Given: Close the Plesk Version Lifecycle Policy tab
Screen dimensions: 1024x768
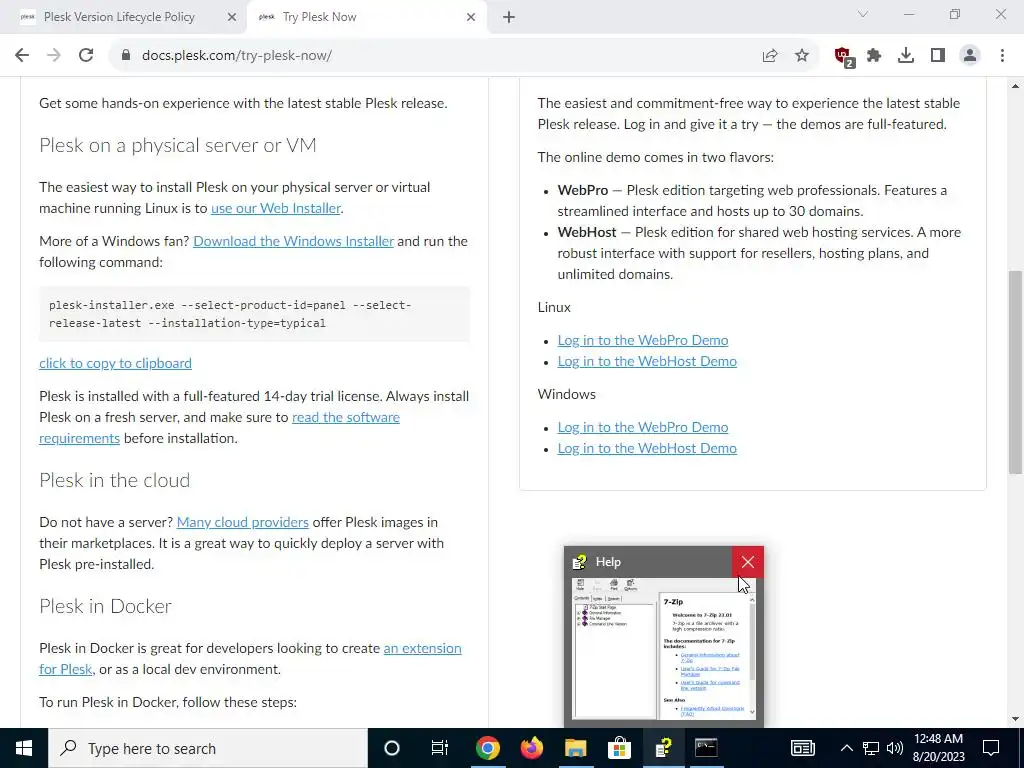Looking at the screenshot, I should pyautogui.click(x=232, y=17).
